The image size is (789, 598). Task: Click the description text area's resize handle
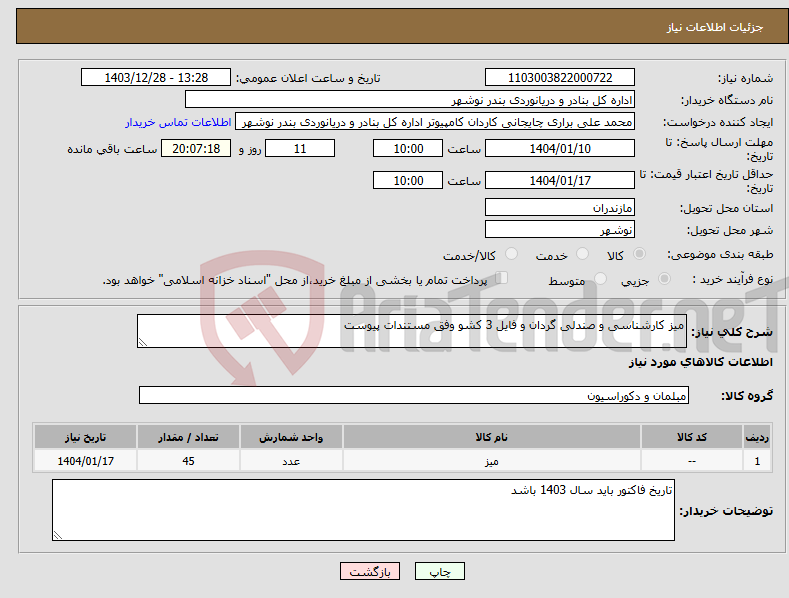click(143, 342)
